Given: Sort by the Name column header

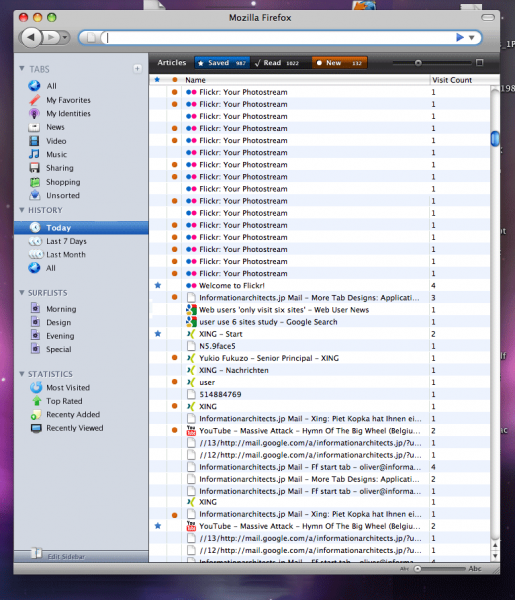Looking at the screenshot, I should click(x=305, y=80).
